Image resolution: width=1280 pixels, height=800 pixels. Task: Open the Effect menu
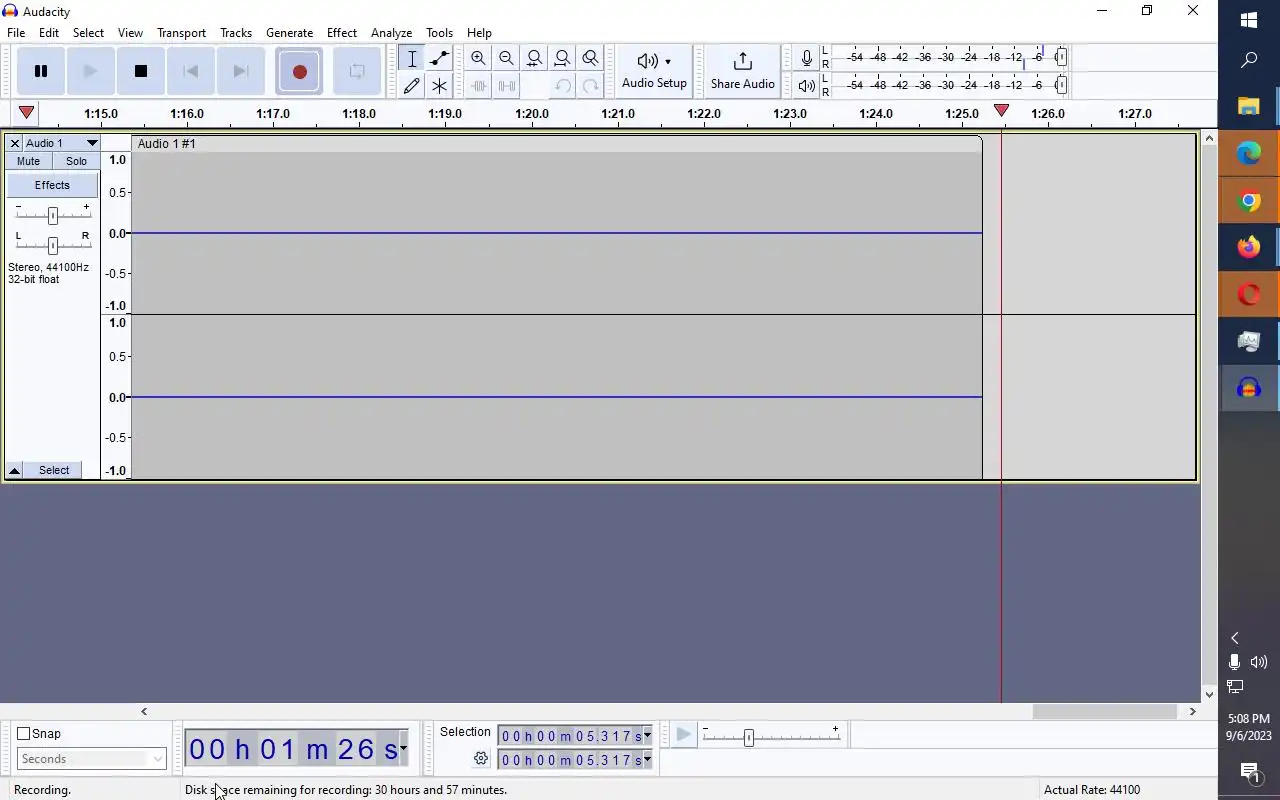tap(342, 33)
